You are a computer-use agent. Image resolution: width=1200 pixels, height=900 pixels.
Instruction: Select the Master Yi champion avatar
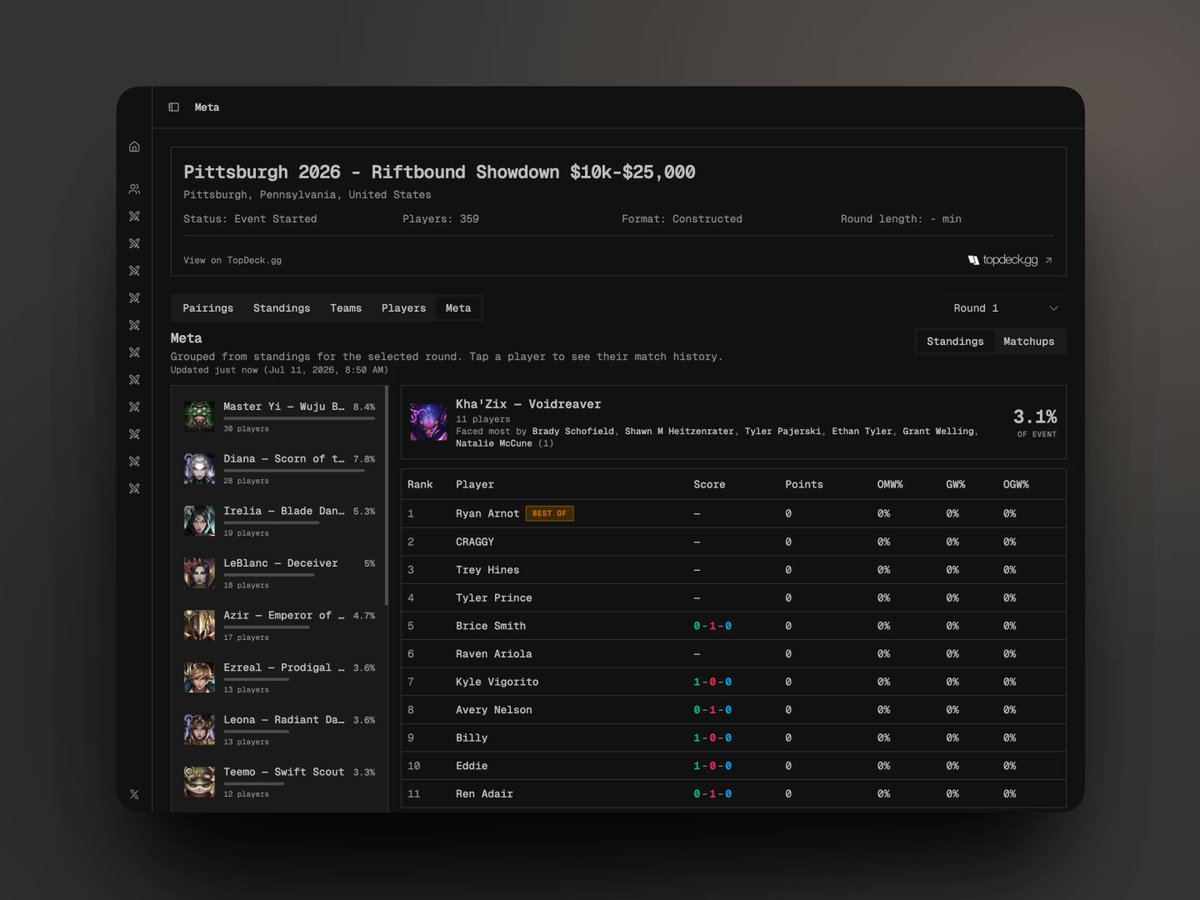pos(199,416)
